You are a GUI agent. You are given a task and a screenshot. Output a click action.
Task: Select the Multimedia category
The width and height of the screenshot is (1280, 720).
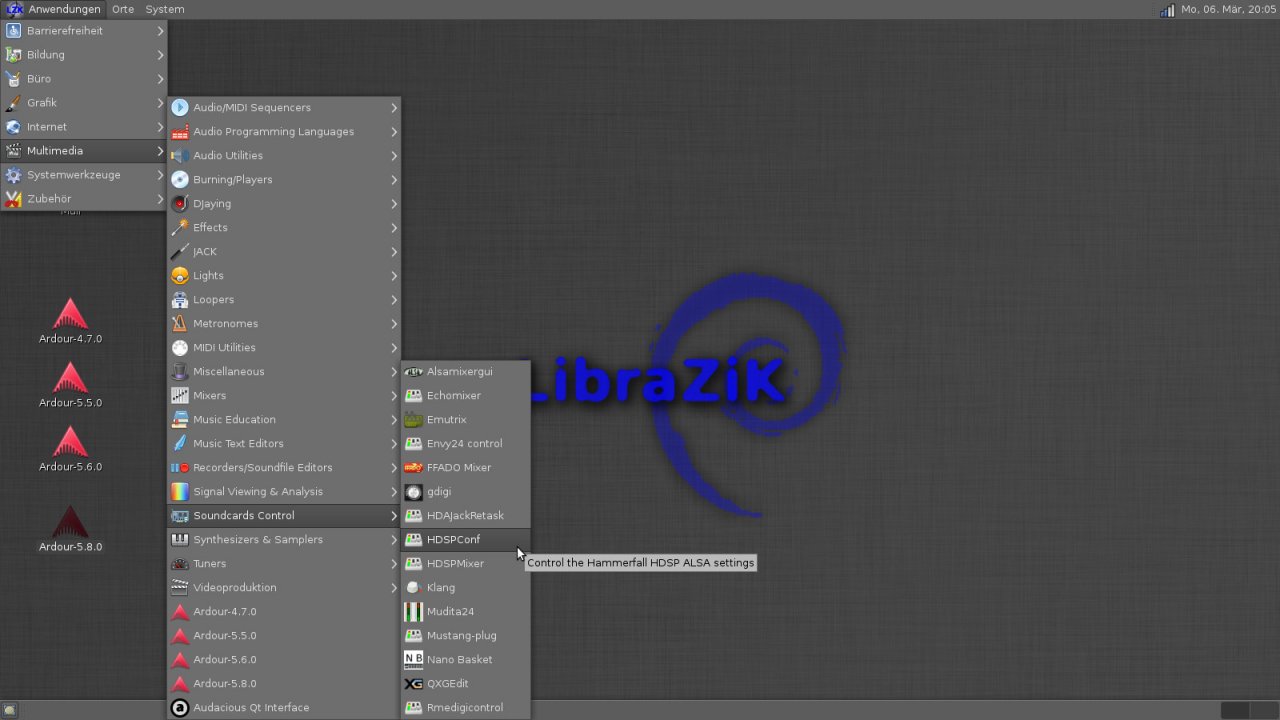[x=84, y=151]
